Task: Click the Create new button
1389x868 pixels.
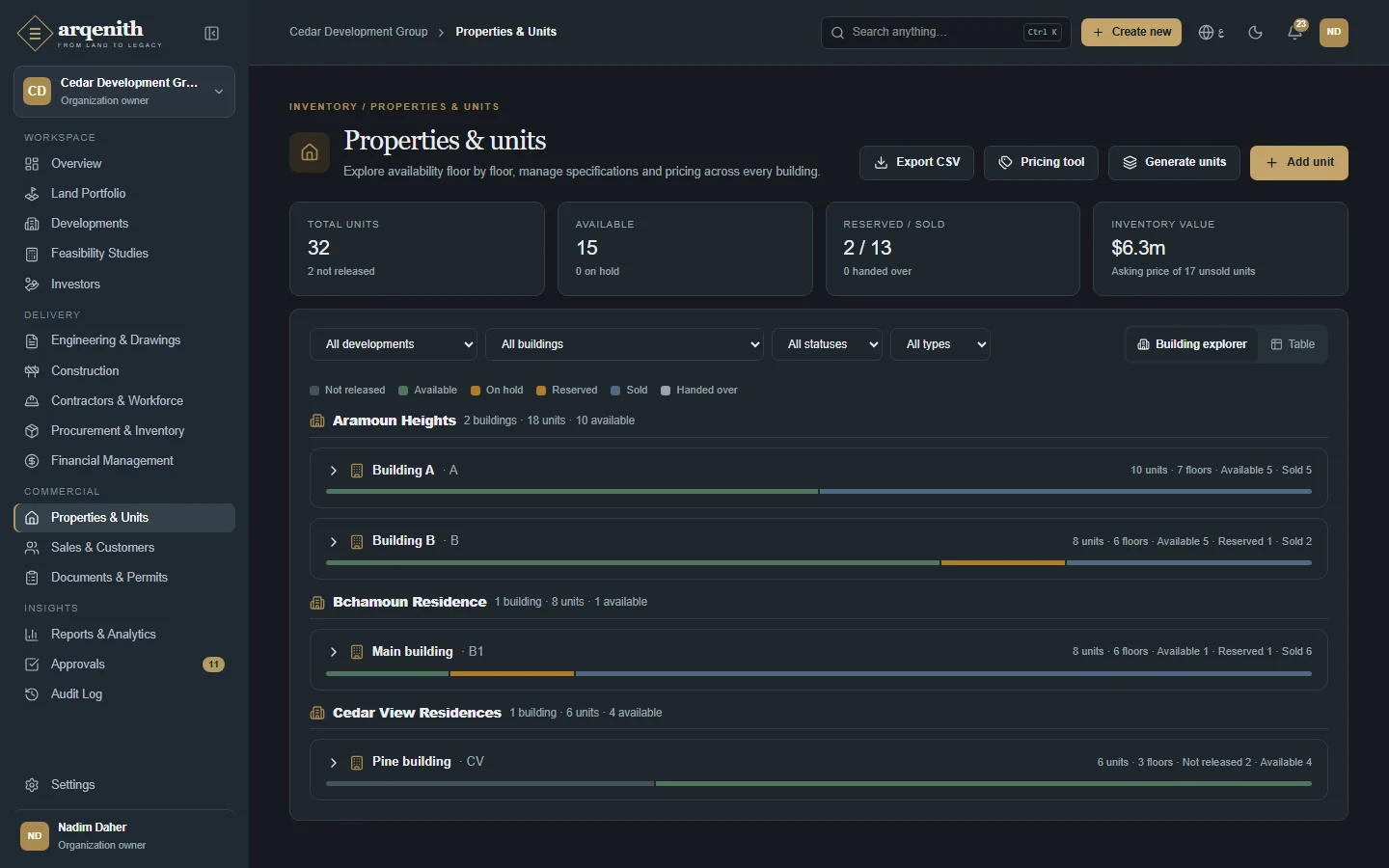Action: point(1131,32)
